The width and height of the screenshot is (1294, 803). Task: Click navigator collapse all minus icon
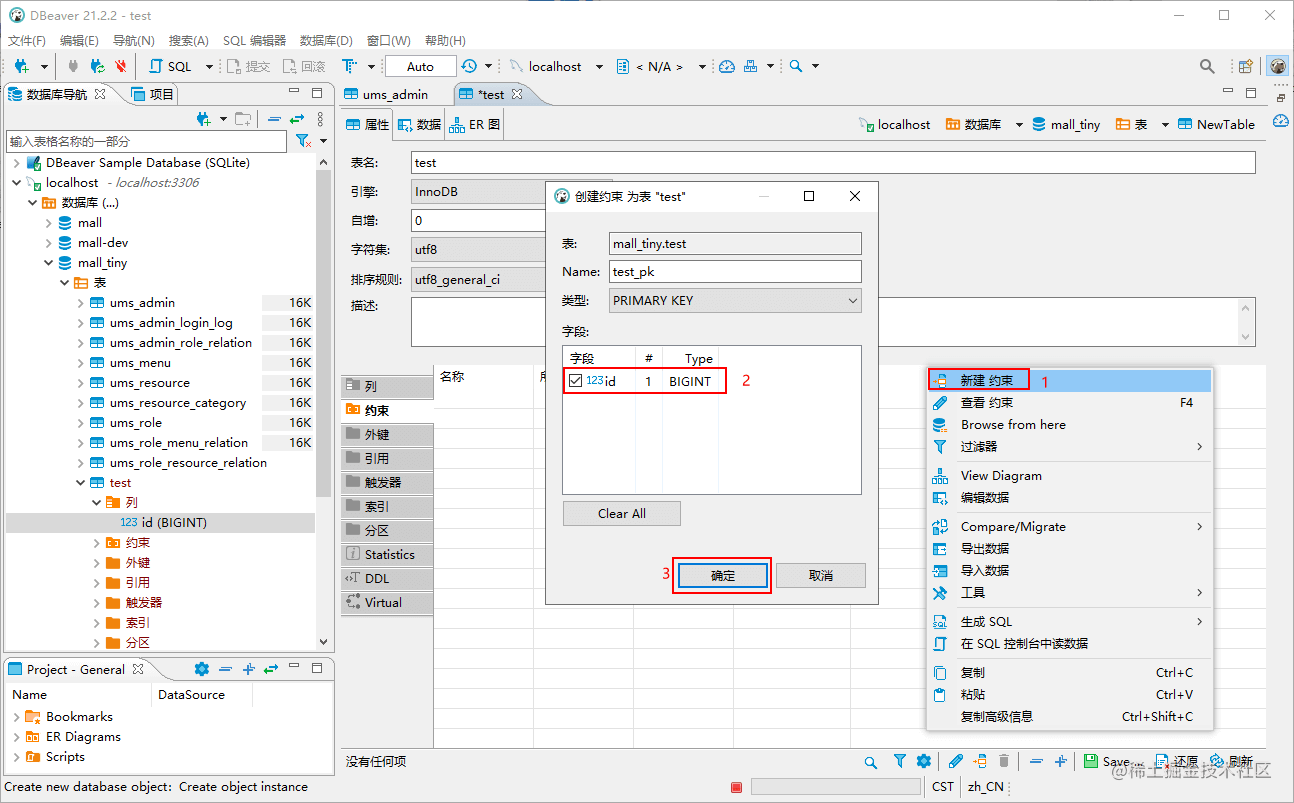click(274, 119)
